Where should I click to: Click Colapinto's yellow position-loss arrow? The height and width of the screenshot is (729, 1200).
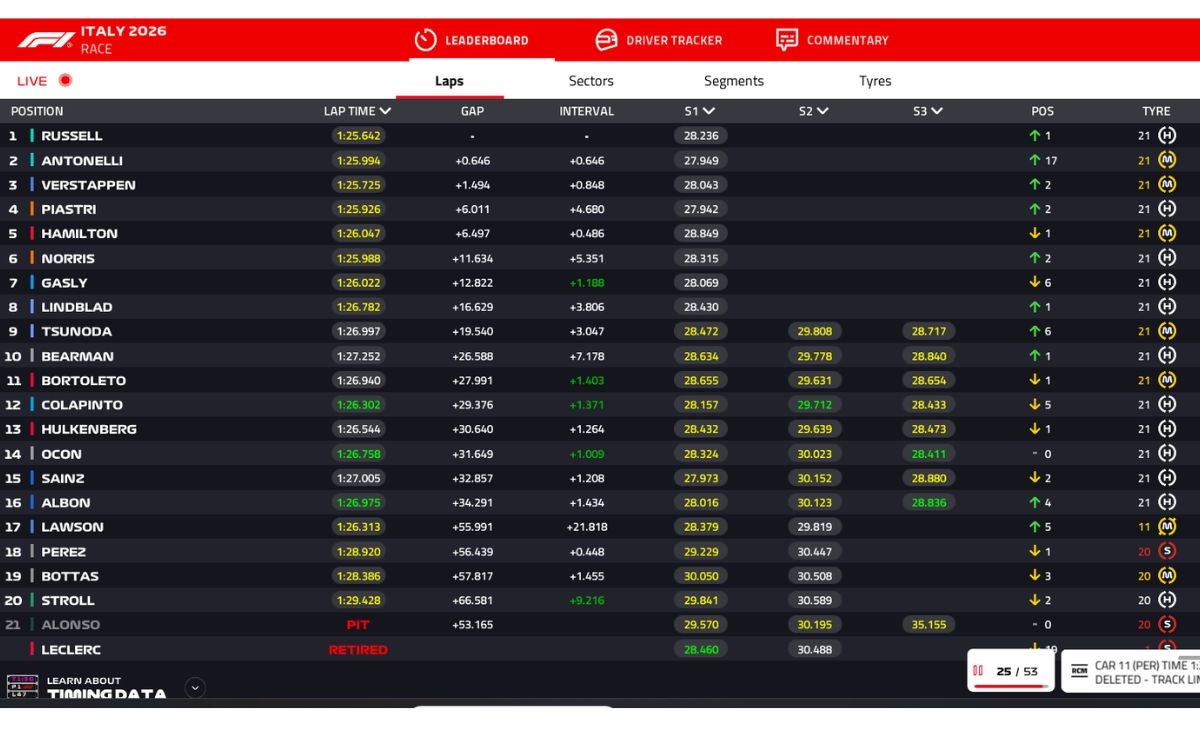coord(1035,405)
